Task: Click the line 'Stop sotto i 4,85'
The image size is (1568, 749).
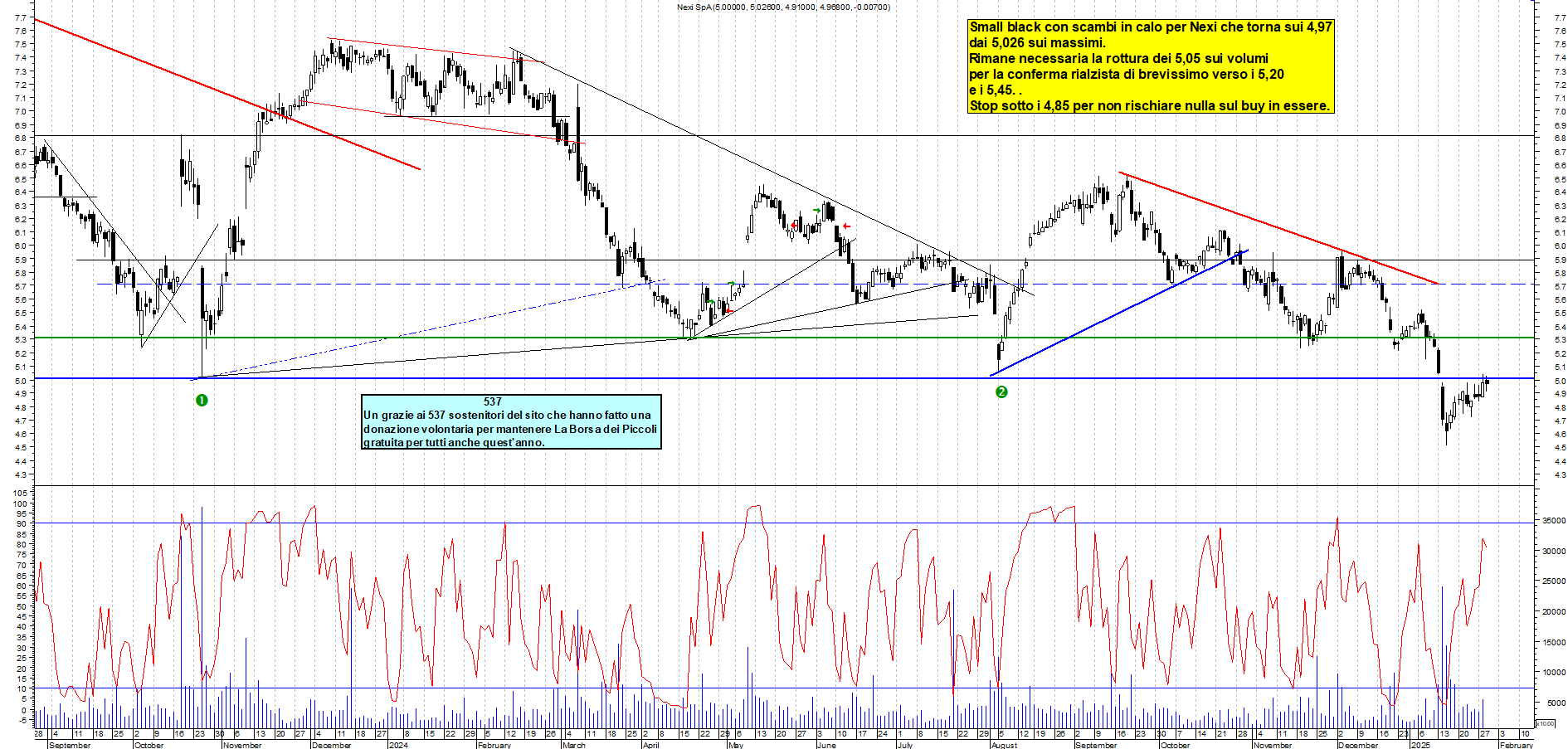Action: [x=1150, y=106]
